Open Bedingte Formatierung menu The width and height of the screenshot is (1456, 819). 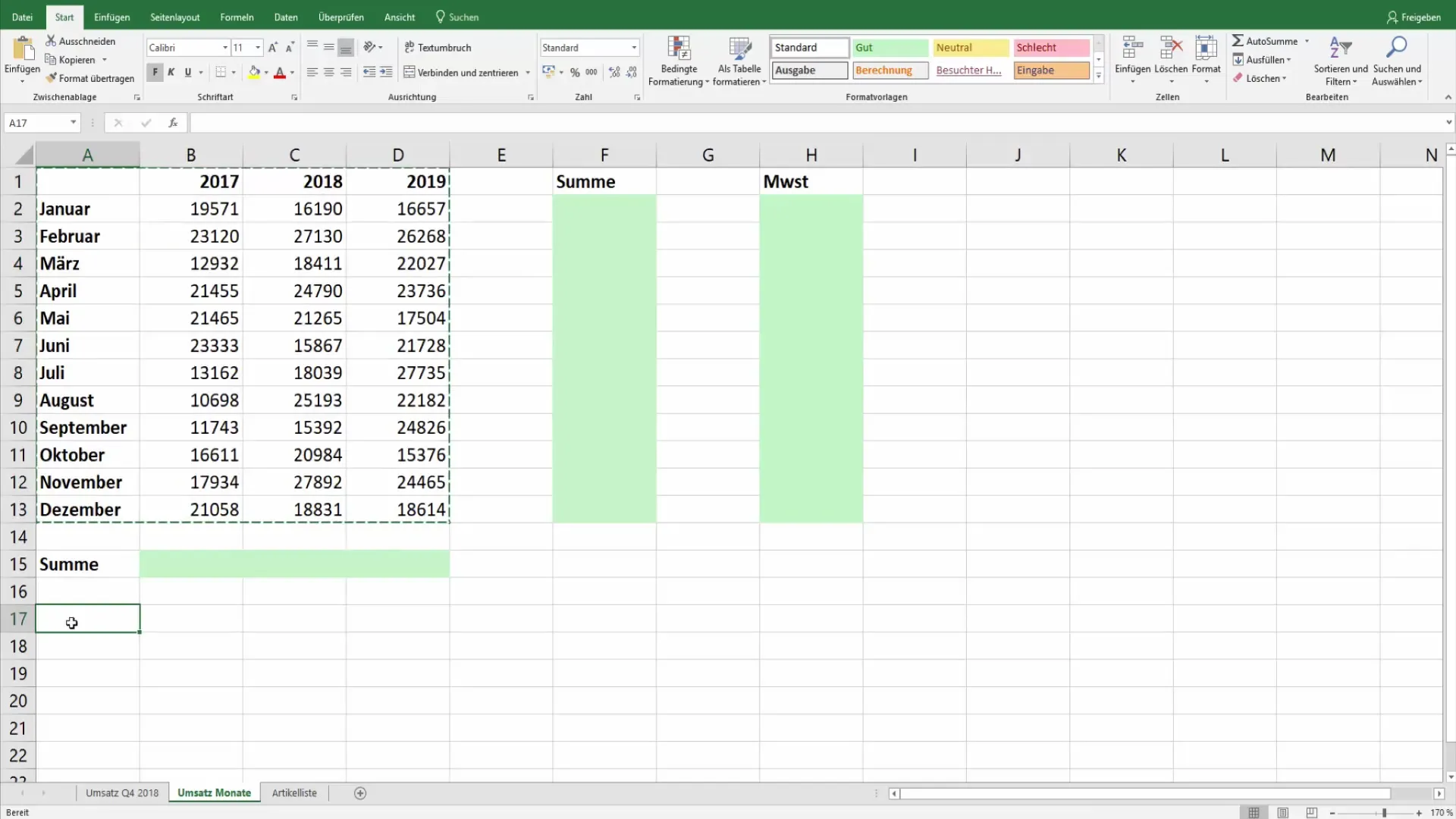tap(679, 61)
